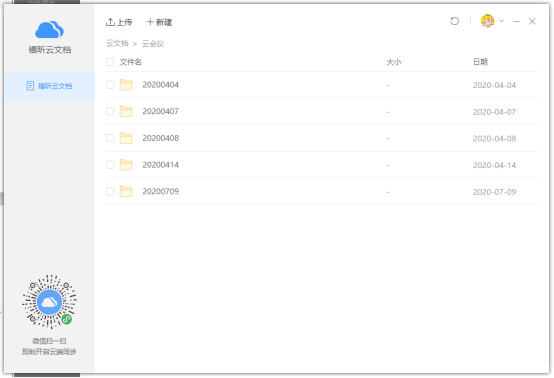
Task: Check the box for folder 20200404
Action: tap(110, 85)
